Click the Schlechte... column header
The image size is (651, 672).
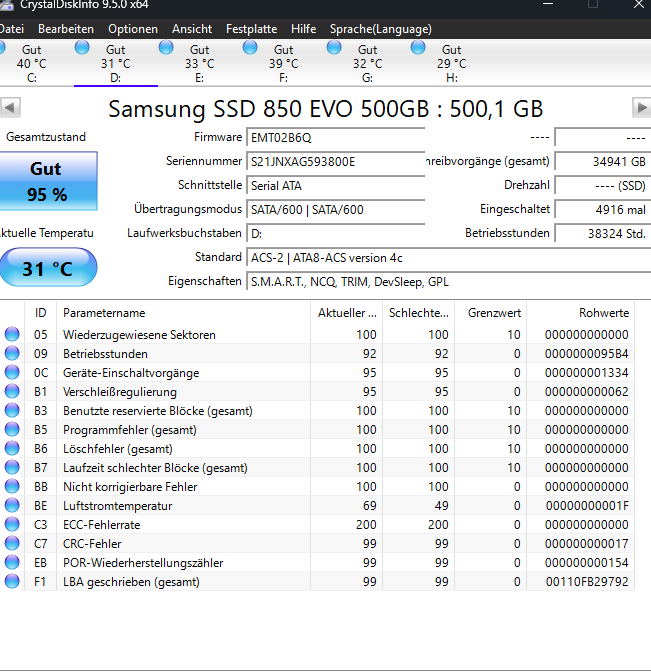coord(418,313)
